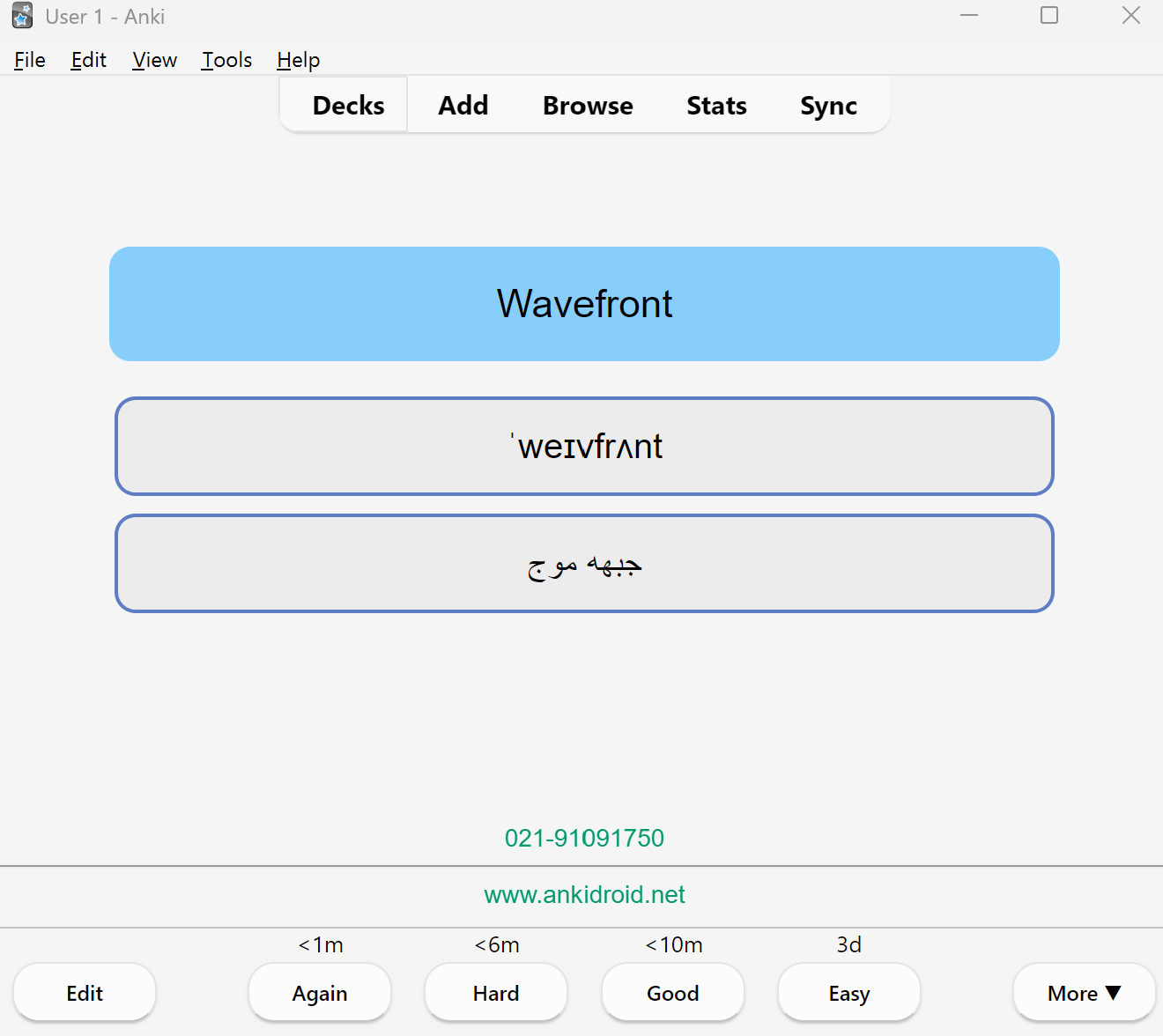Open the More dropdown menu
Screen dimensions: 1163x1036
coord(1084,993)
